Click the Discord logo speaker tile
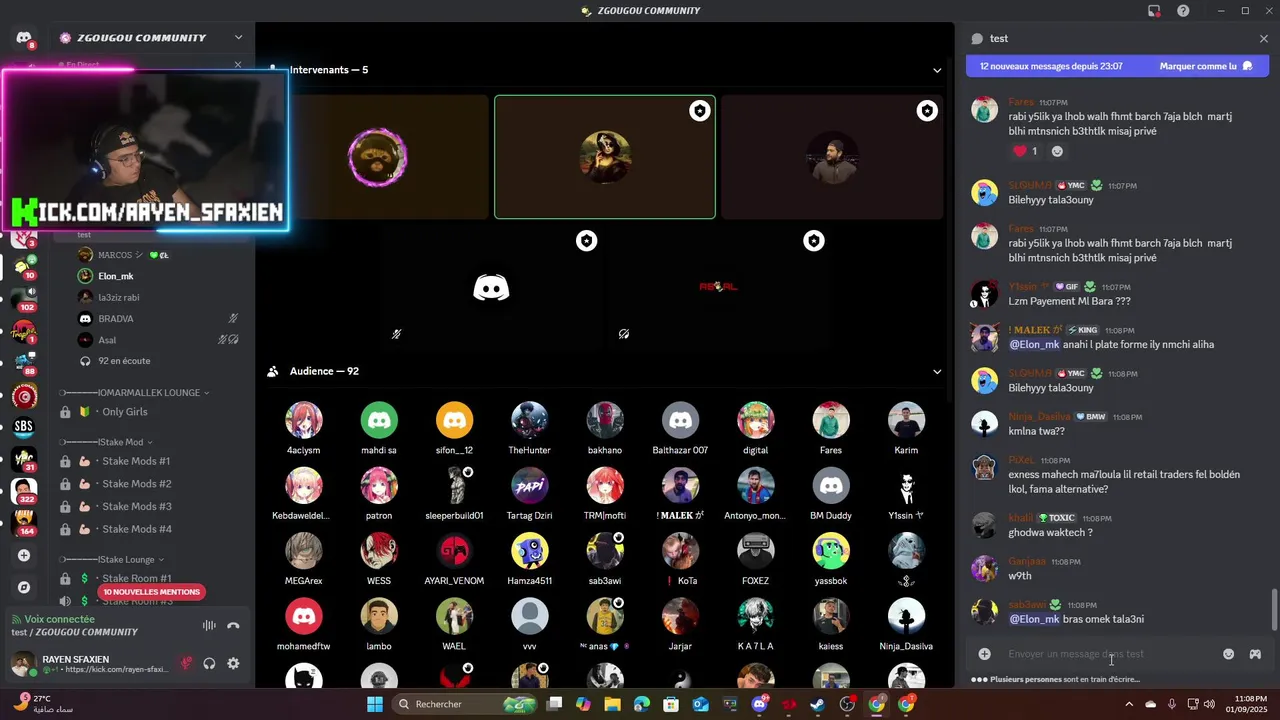 tap(491, 288)
